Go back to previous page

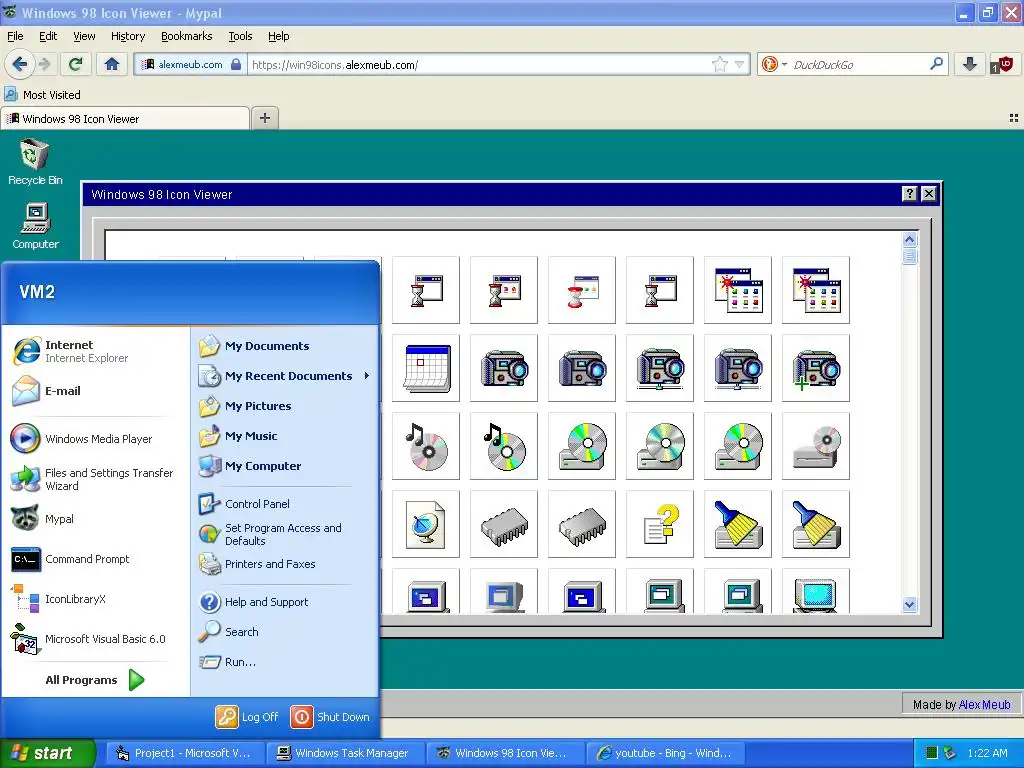pyautogui.click(x=20, y=64)
